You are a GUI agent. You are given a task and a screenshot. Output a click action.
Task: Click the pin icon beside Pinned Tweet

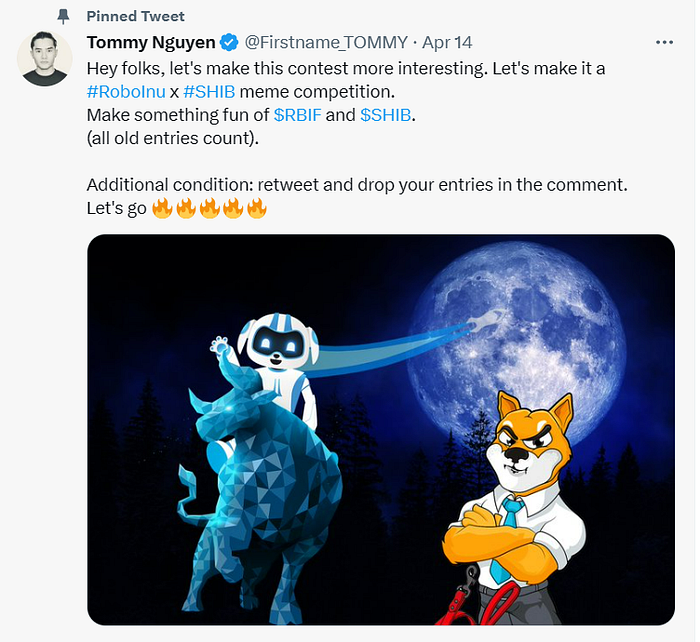63,17
